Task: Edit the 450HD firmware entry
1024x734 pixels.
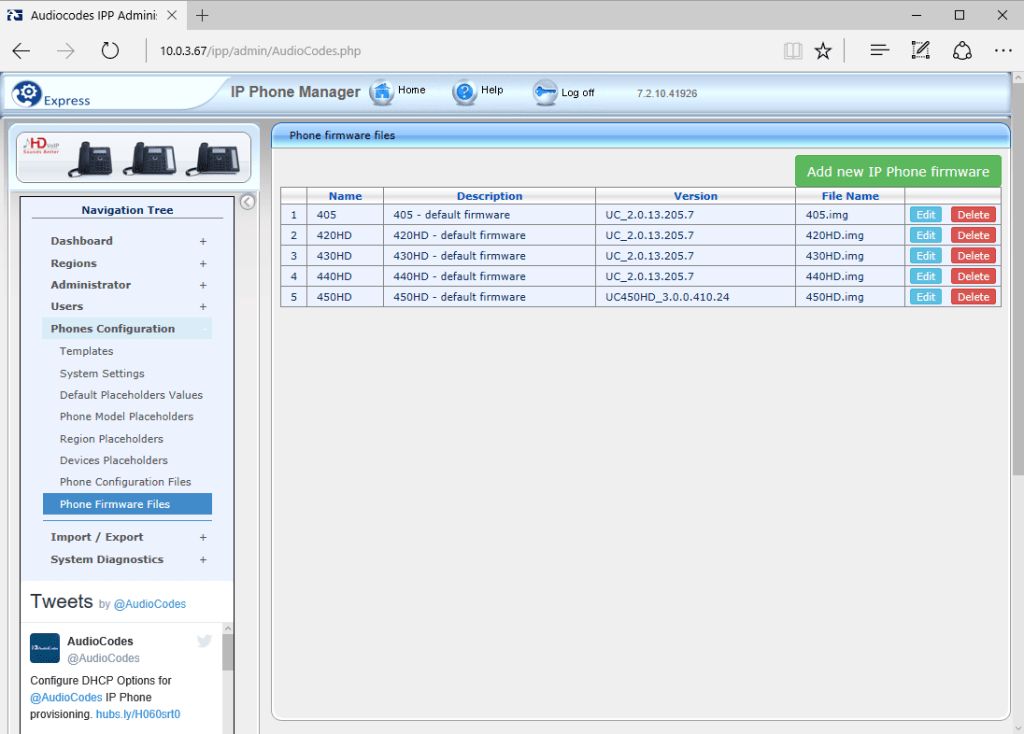Action: click(925, 296)
